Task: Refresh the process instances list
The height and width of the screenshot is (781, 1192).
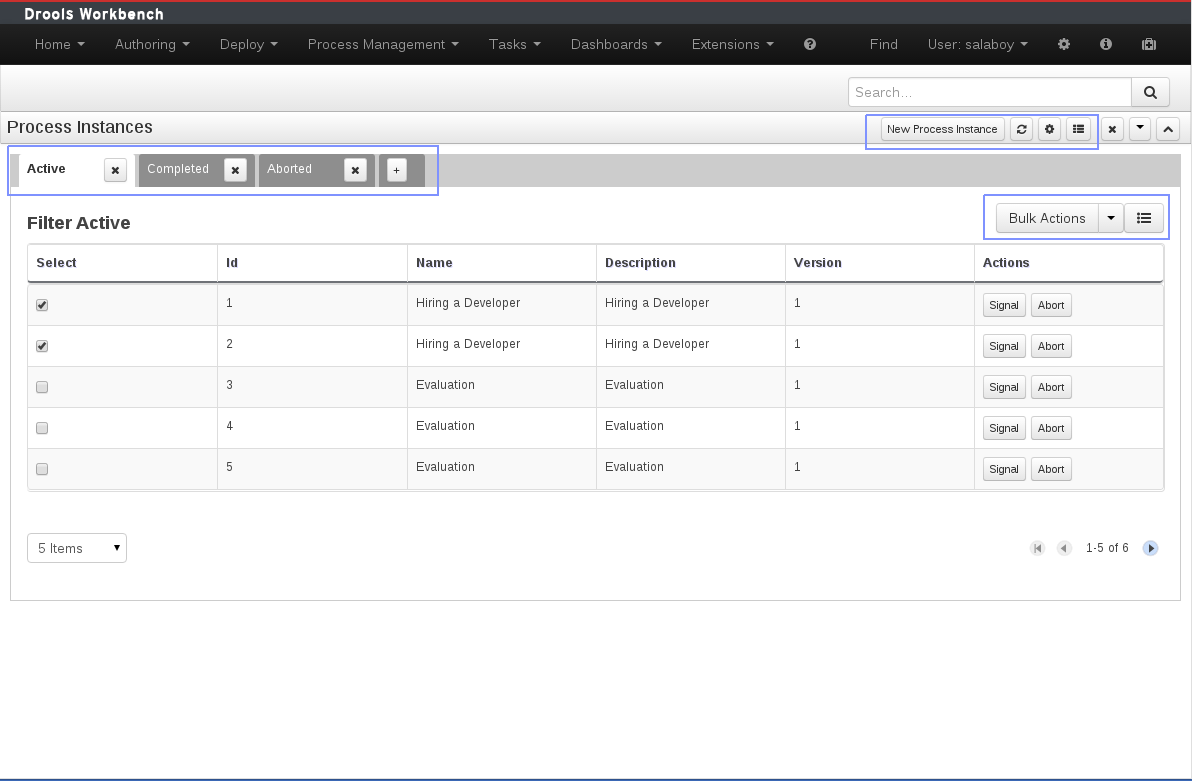Action: point(1022,129)
